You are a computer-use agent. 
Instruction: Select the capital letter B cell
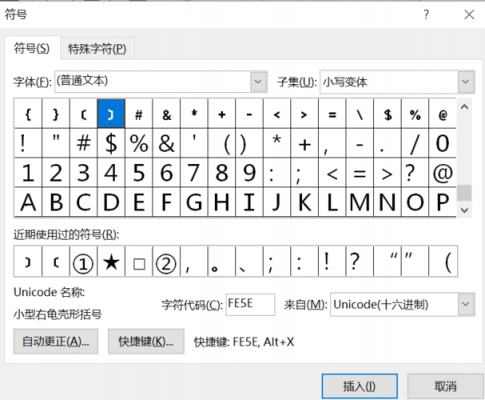(56, 202)
